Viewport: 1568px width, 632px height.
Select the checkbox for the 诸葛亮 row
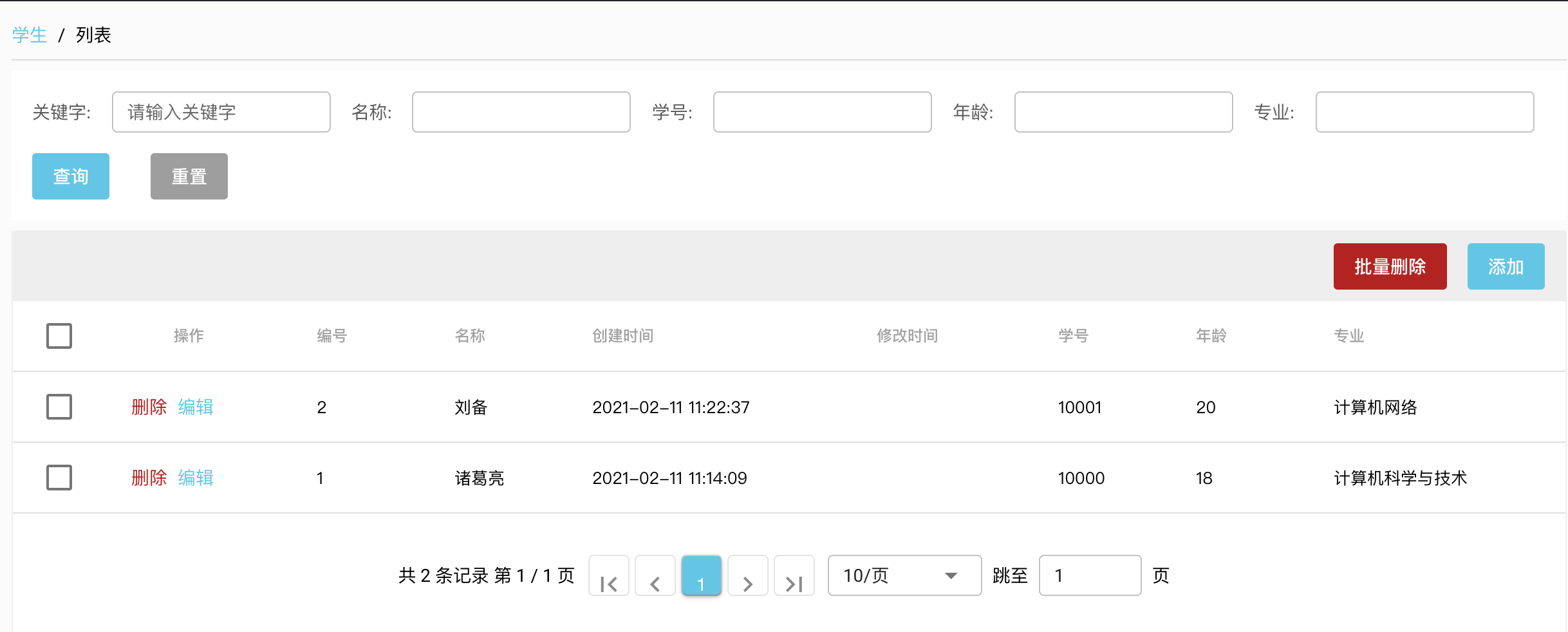tap(59, 478)
